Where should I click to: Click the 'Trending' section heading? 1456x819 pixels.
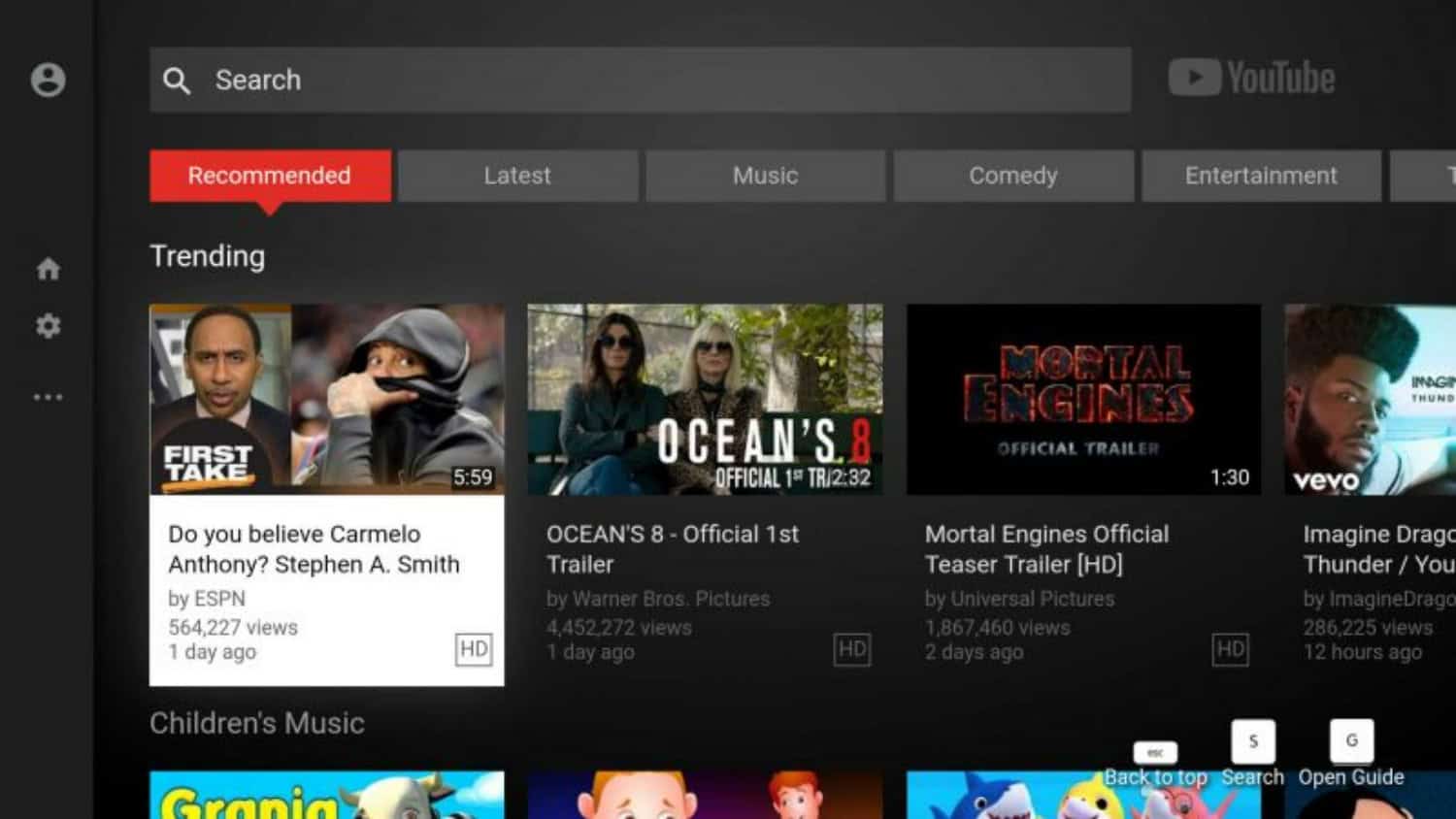(208, 256)
